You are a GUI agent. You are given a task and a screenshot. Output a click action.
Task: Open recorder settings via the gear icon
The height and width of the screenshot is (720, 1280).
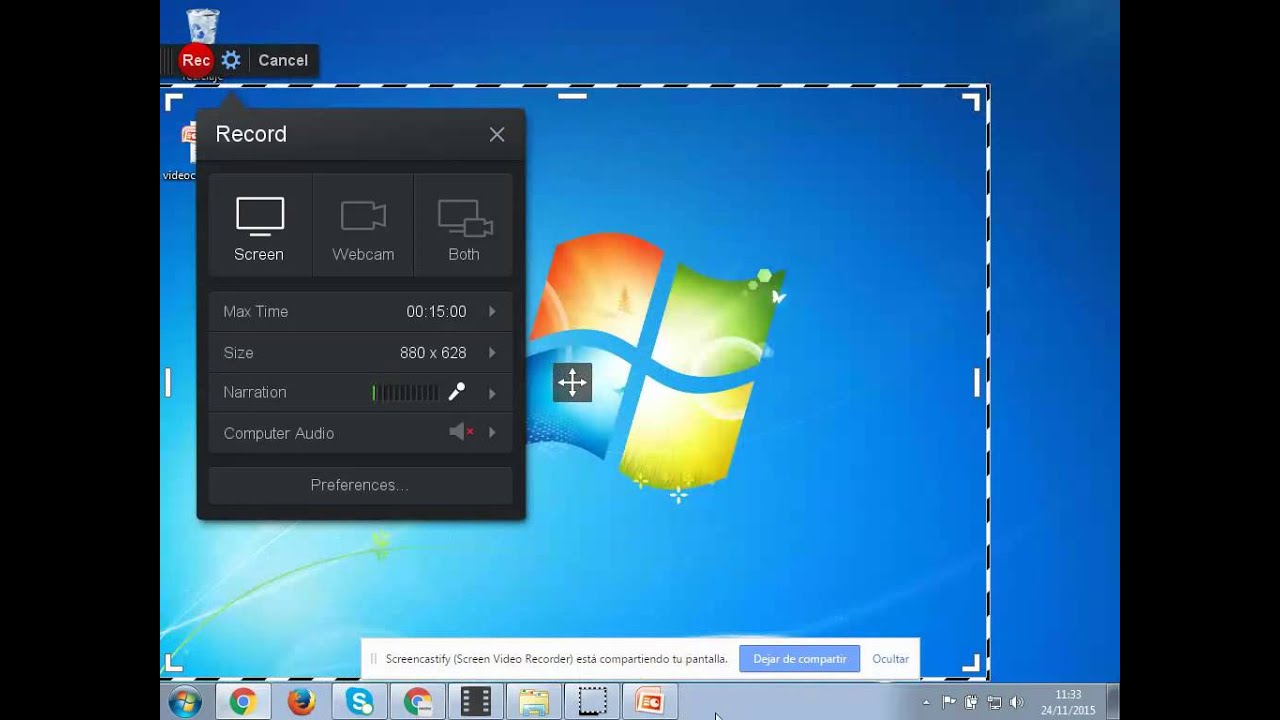click(x=231, y=60)
